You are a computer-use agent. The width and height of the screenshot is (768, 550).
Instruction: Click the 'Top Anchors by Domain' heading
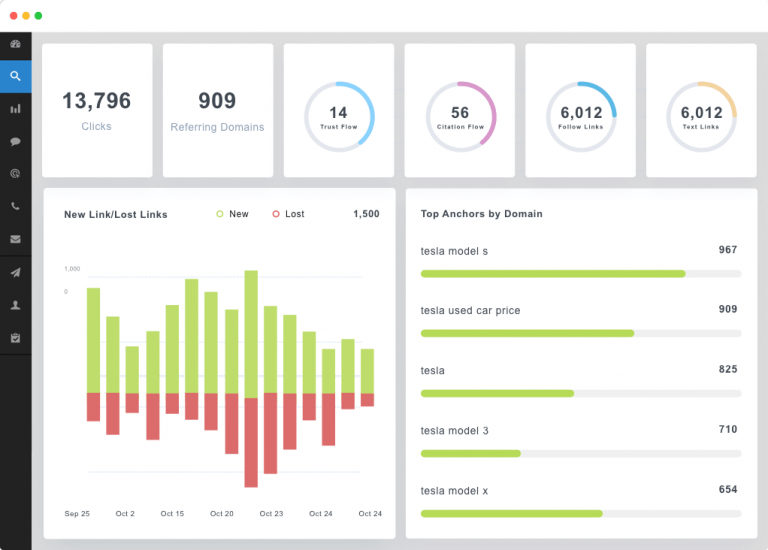(481, 214)
